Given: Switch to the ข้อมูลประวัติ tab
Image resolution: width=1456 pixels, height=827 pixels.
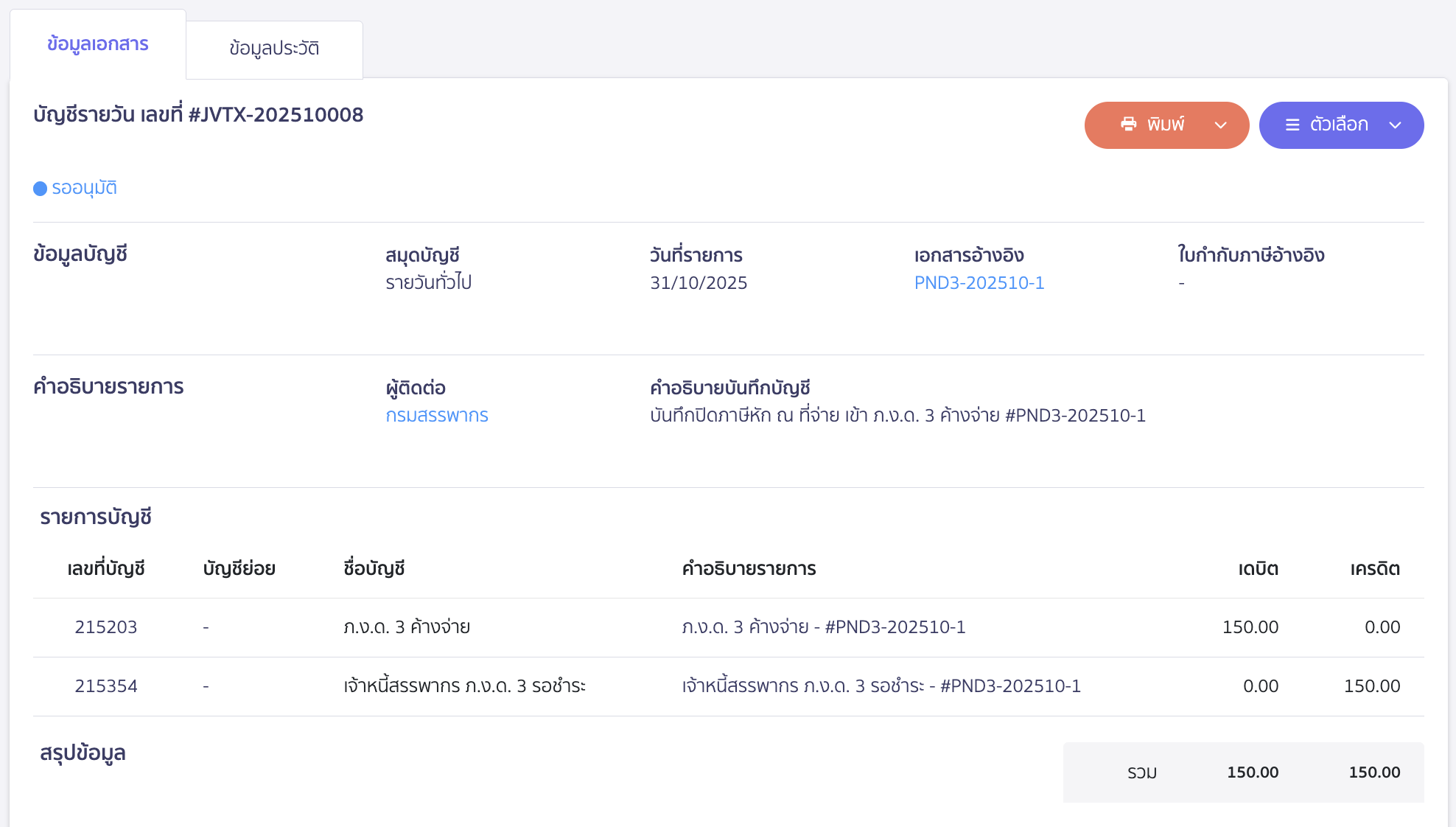Looking at the screenshot, I should tap(273, 48).
